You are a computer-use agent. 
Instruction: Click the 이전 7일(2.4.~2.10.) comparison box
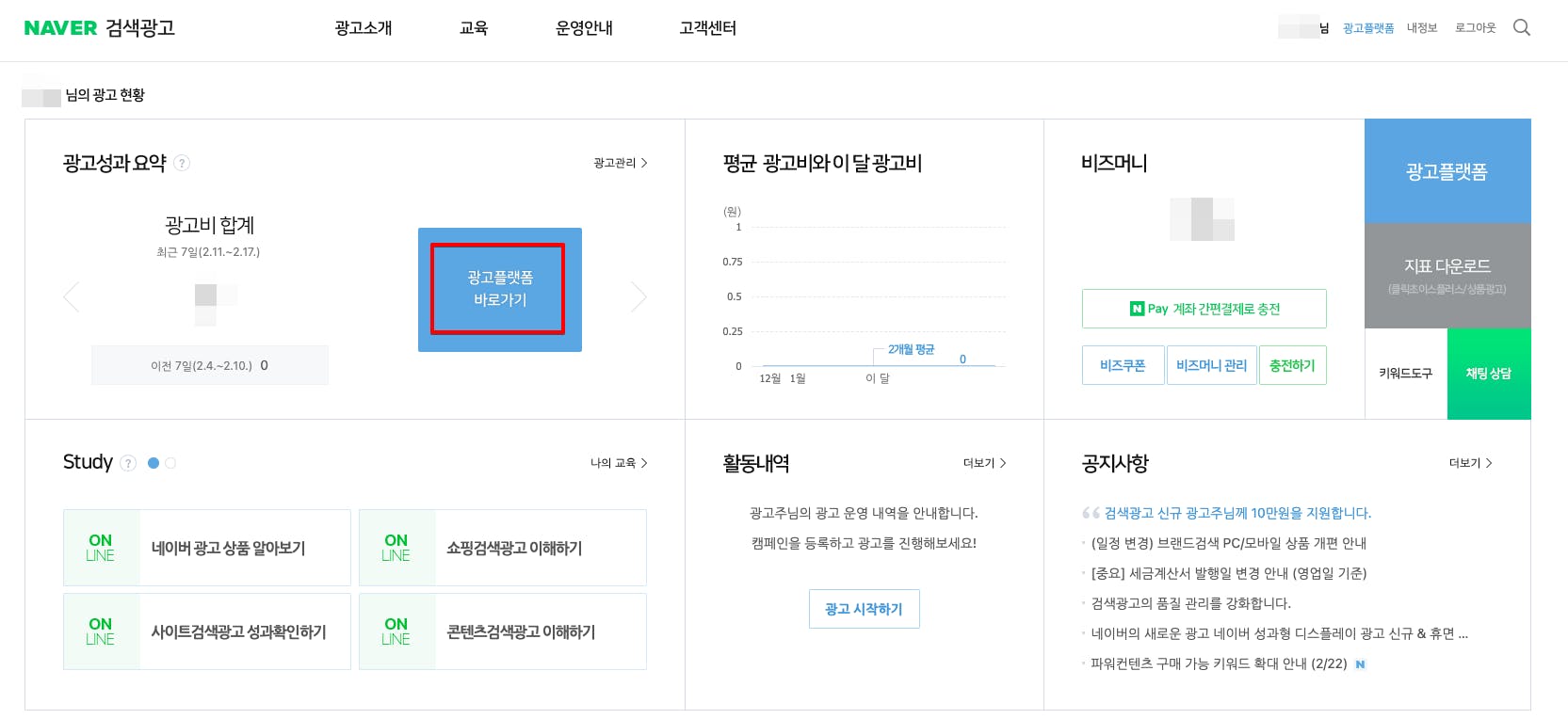click(x=210, y=365)
